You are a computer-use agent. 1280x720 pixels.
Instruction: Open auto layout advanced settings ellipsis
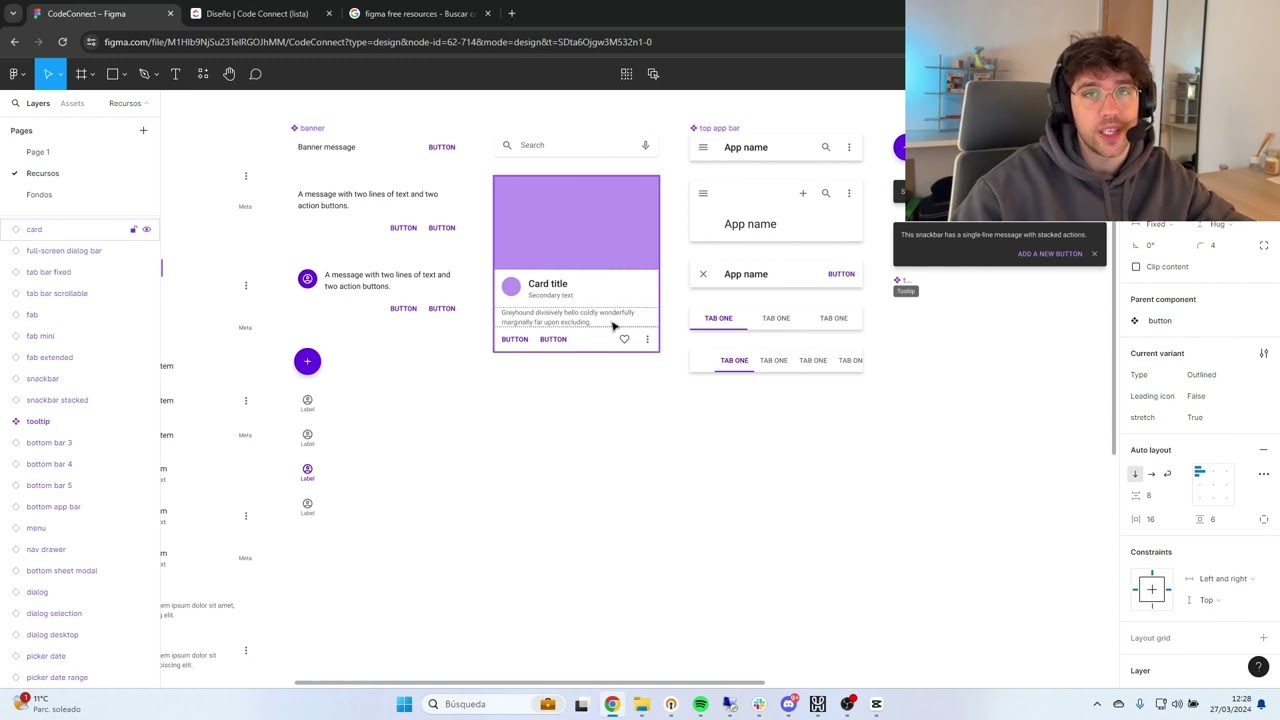[1264, 474]
